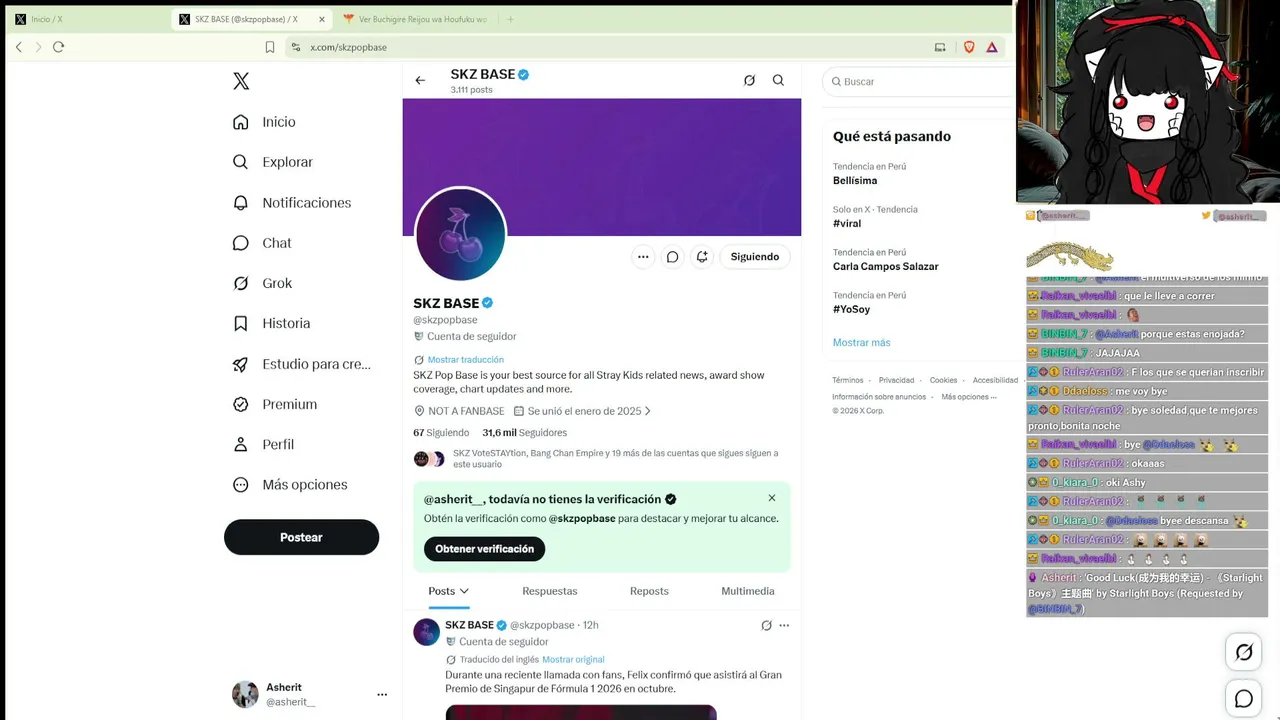1280x720 pixels.
Task: Click Mostrar original on the post
Action: (x=573, y=660)
